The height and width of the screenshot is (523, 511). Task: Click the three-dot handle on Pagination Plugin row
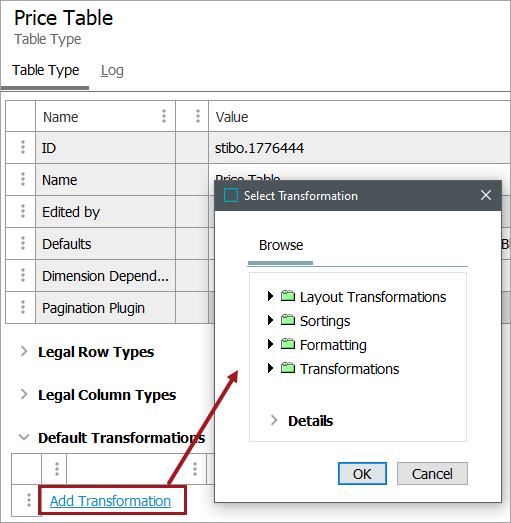click(x=23, y=307)
